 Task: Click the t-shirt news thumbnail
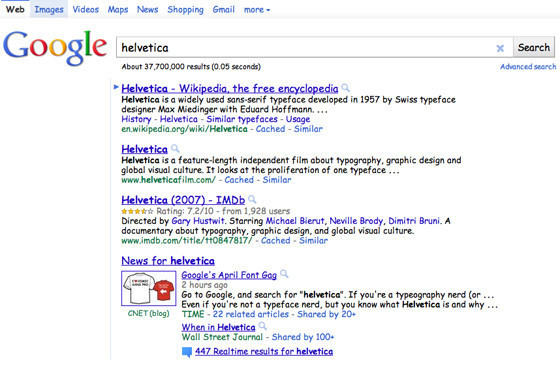[x=149, y=288]
